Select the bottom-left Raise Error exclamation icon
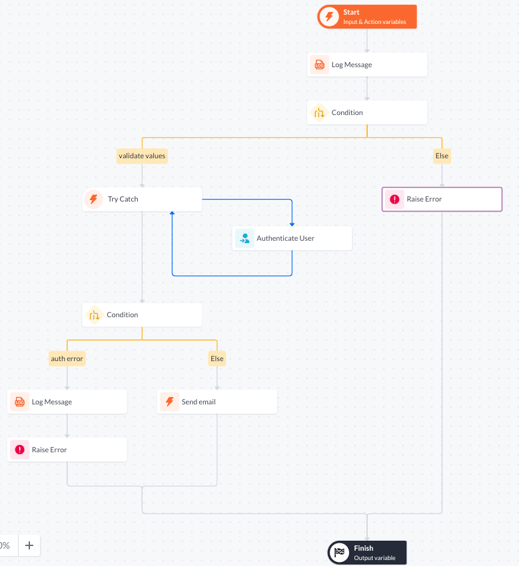 pos(19,450)
